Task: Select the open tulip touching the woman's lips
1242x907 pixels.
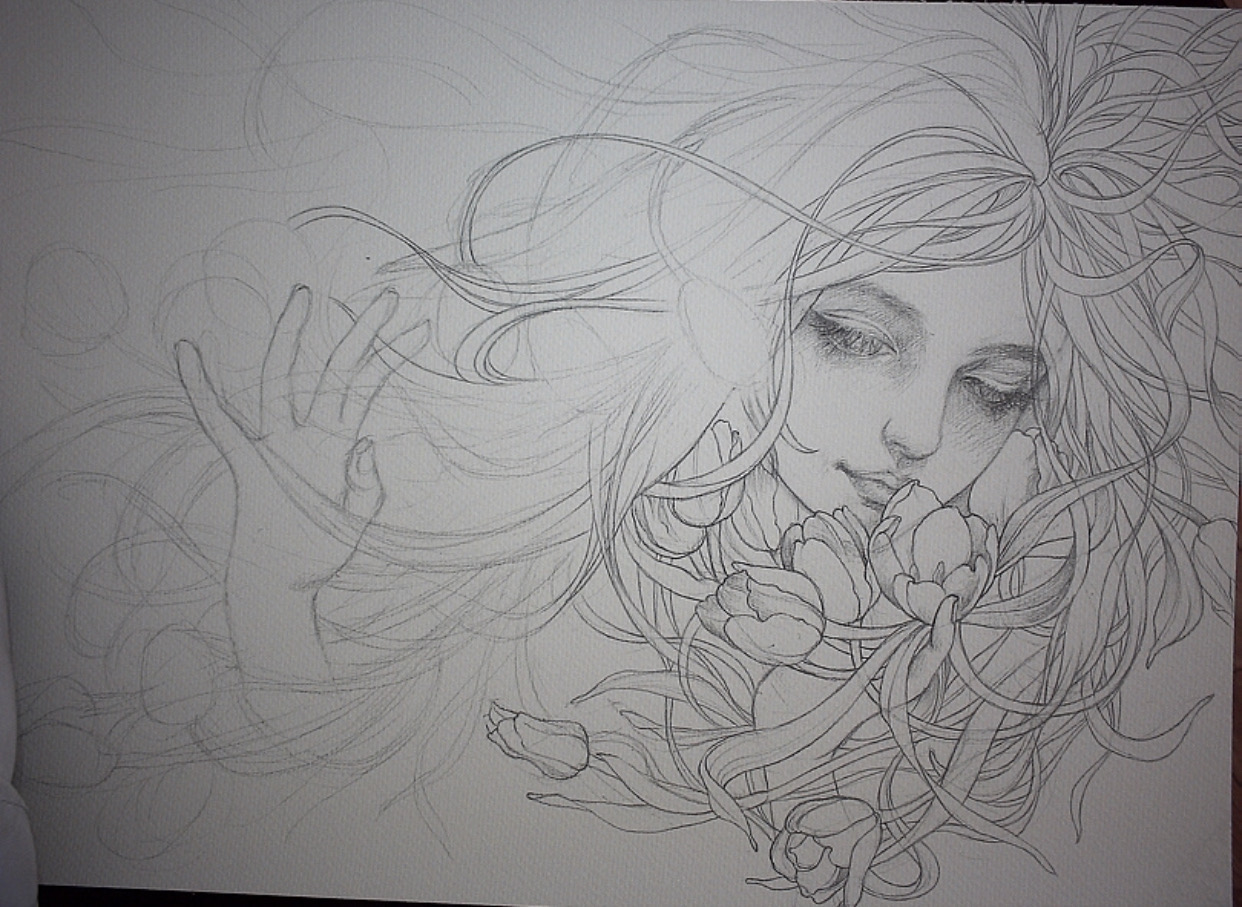Action: click(935, 560)
